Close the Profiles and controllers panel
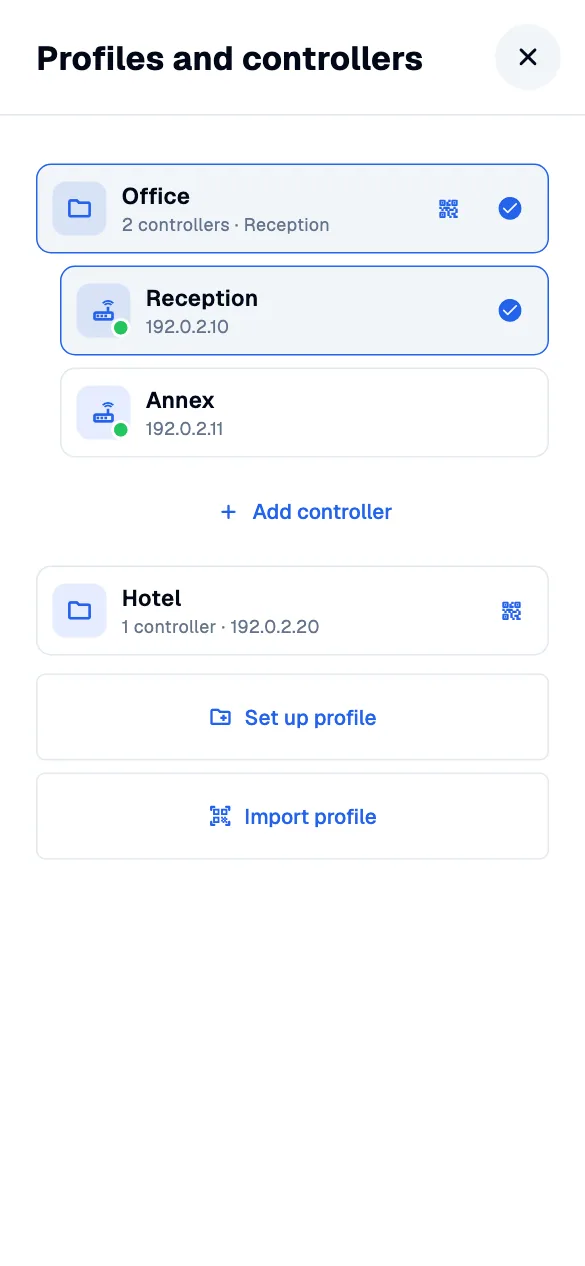The height and width of the screenshot is (1266, 585). point(528,57)
